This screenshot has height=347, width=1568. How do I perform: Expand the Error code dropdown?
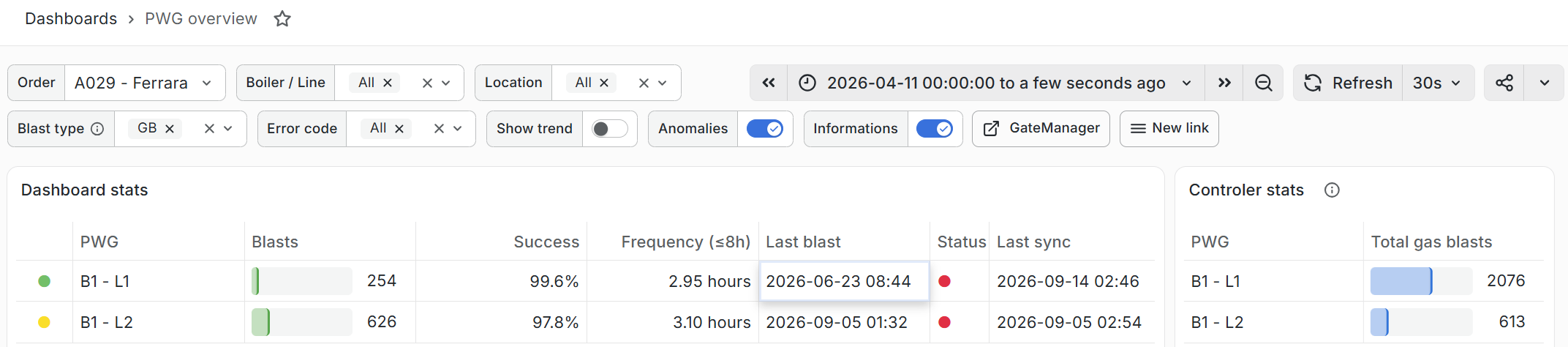tap(458, 128)
